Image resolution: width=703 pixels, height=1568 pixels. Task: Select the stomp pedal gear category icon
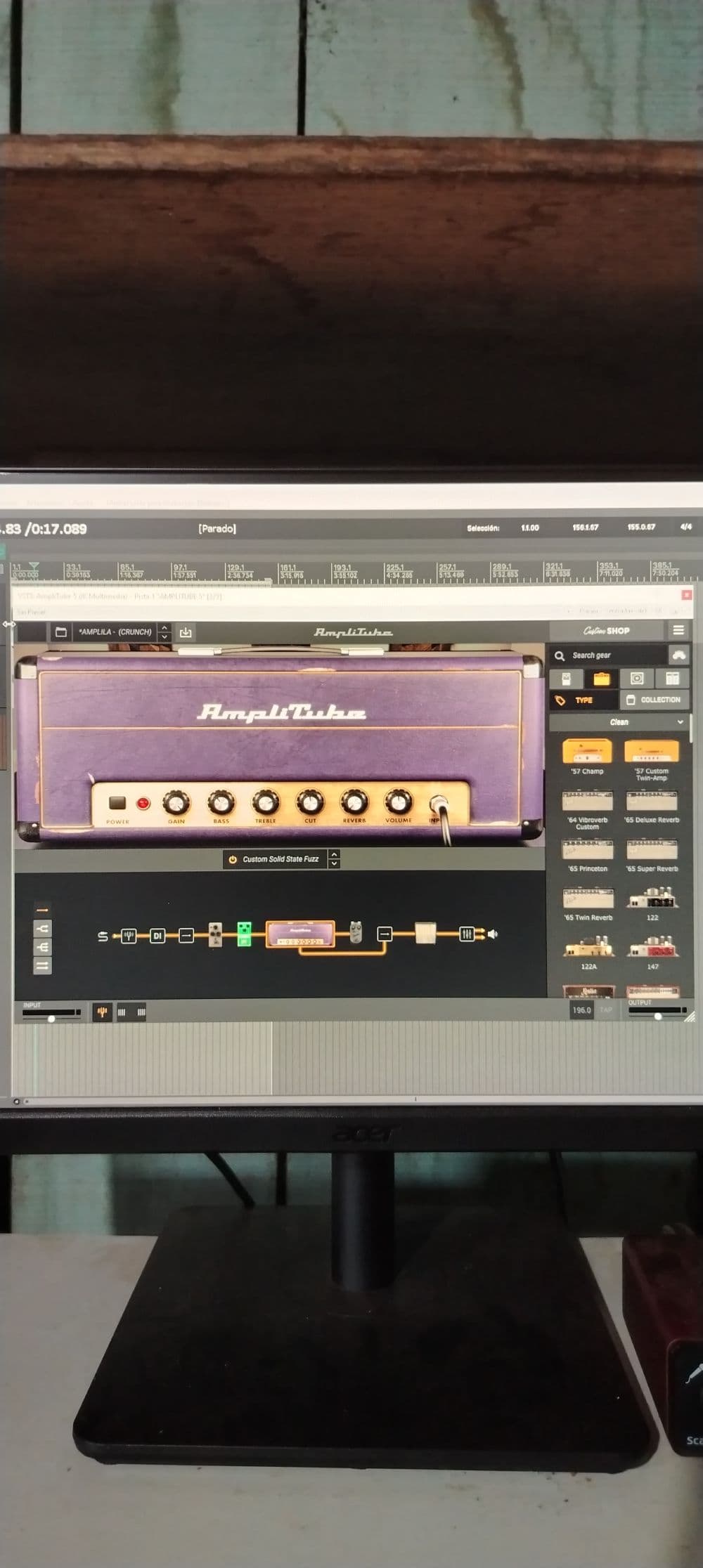pyautogui.click(x=566, y=678)
